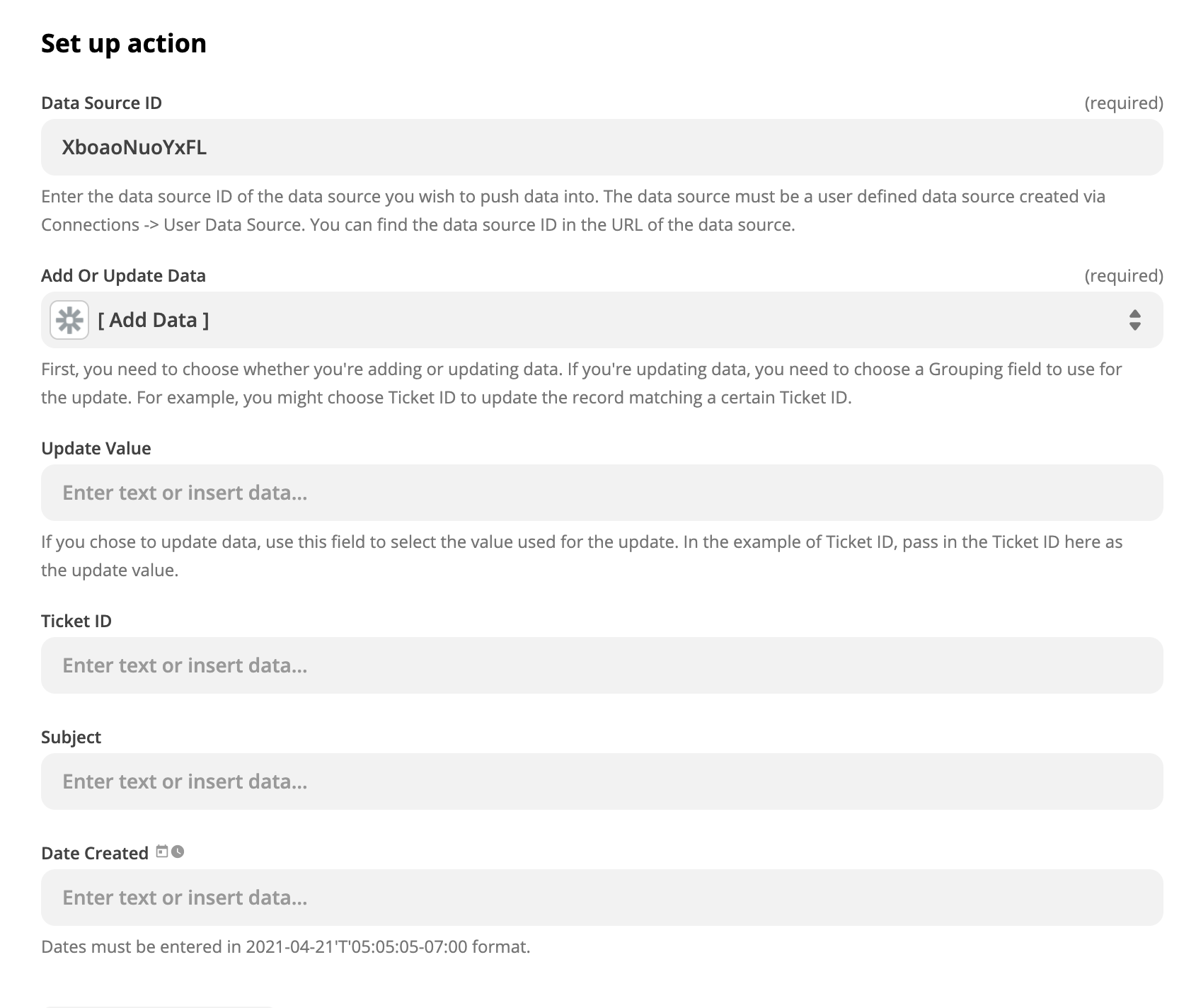This screenshot has width=1196, height=1008.
Task: Focus the Update Value input field
Action: pyautogui.click(x=602, y=493)
